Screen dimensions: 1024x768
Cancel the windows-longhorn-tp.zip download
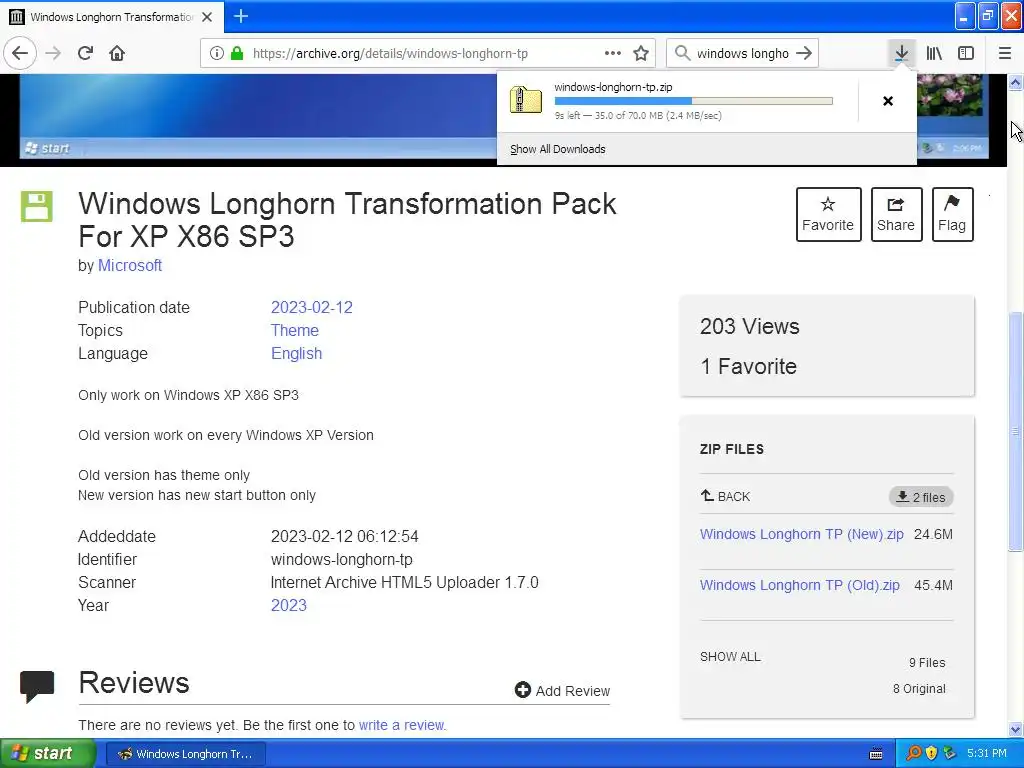click(888, 101)
